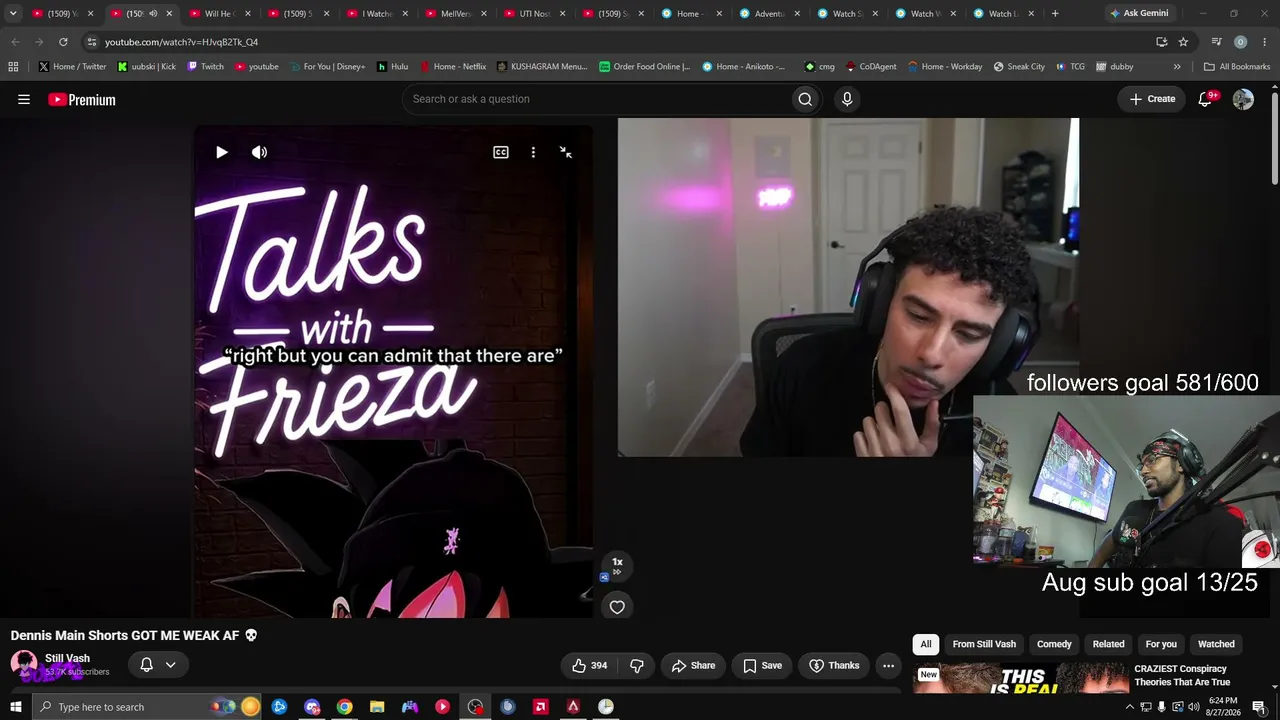This screenshot has width=1280, height=720.
Task: Open the Windows notification center
Action: pyautogui.click(x=1259, y=707)
